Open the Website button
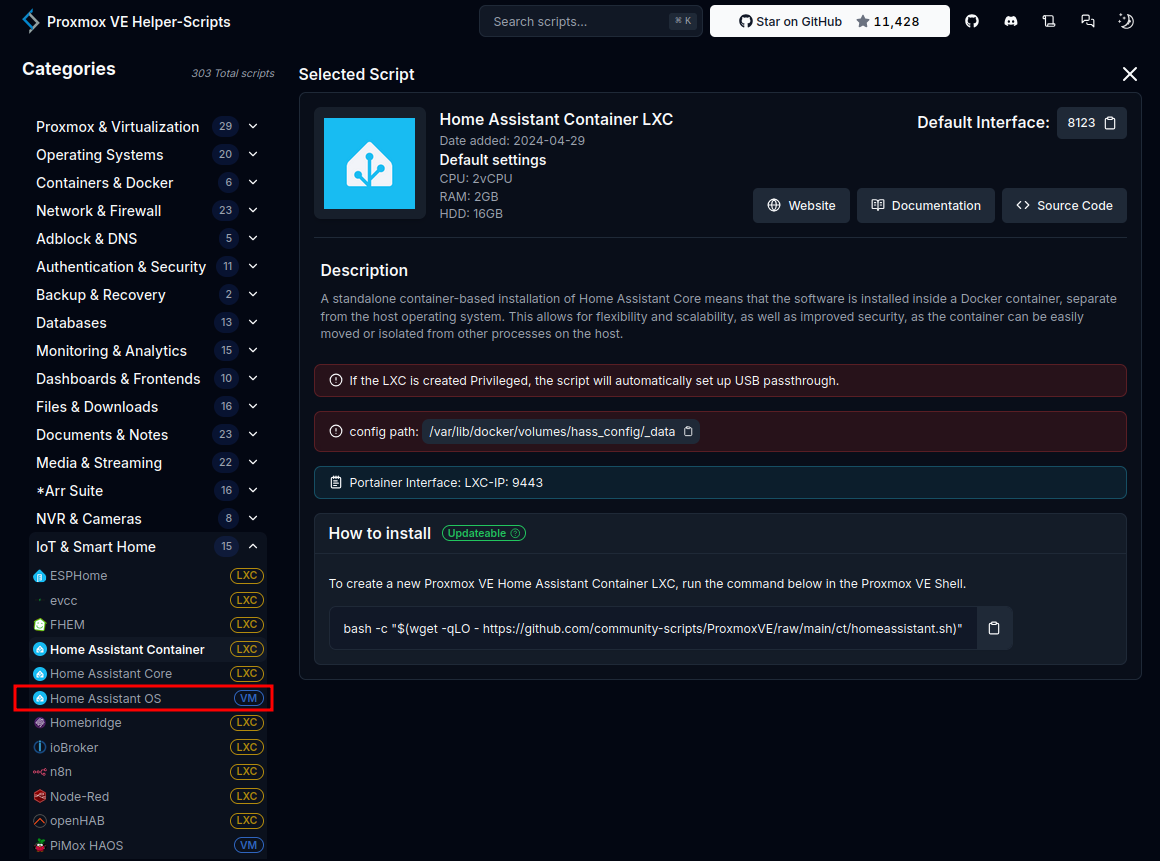 (x=801, y=205)
